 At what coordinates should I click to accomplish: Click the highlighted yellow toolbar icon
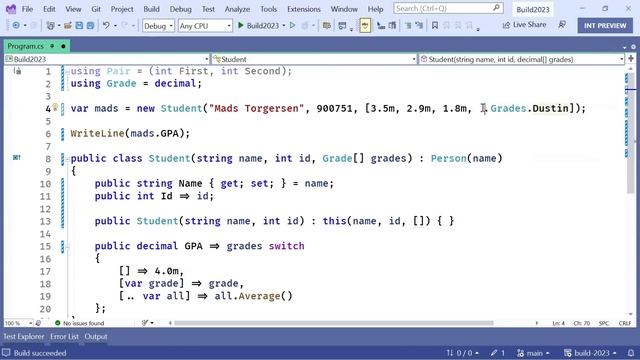click(365, 26)
